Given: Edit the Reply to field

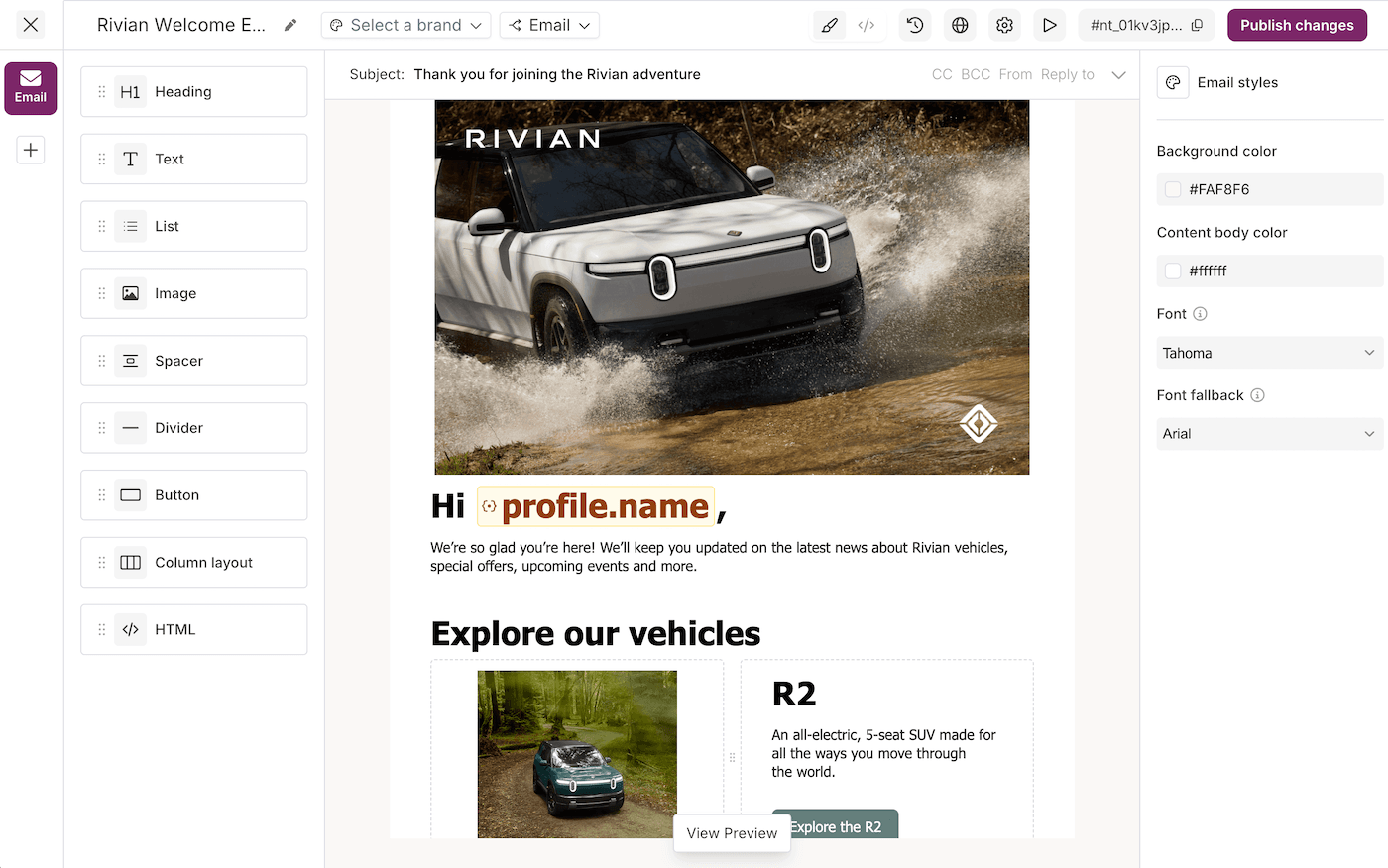Looking at the screenshot, I should click(x=1068, y=74).
